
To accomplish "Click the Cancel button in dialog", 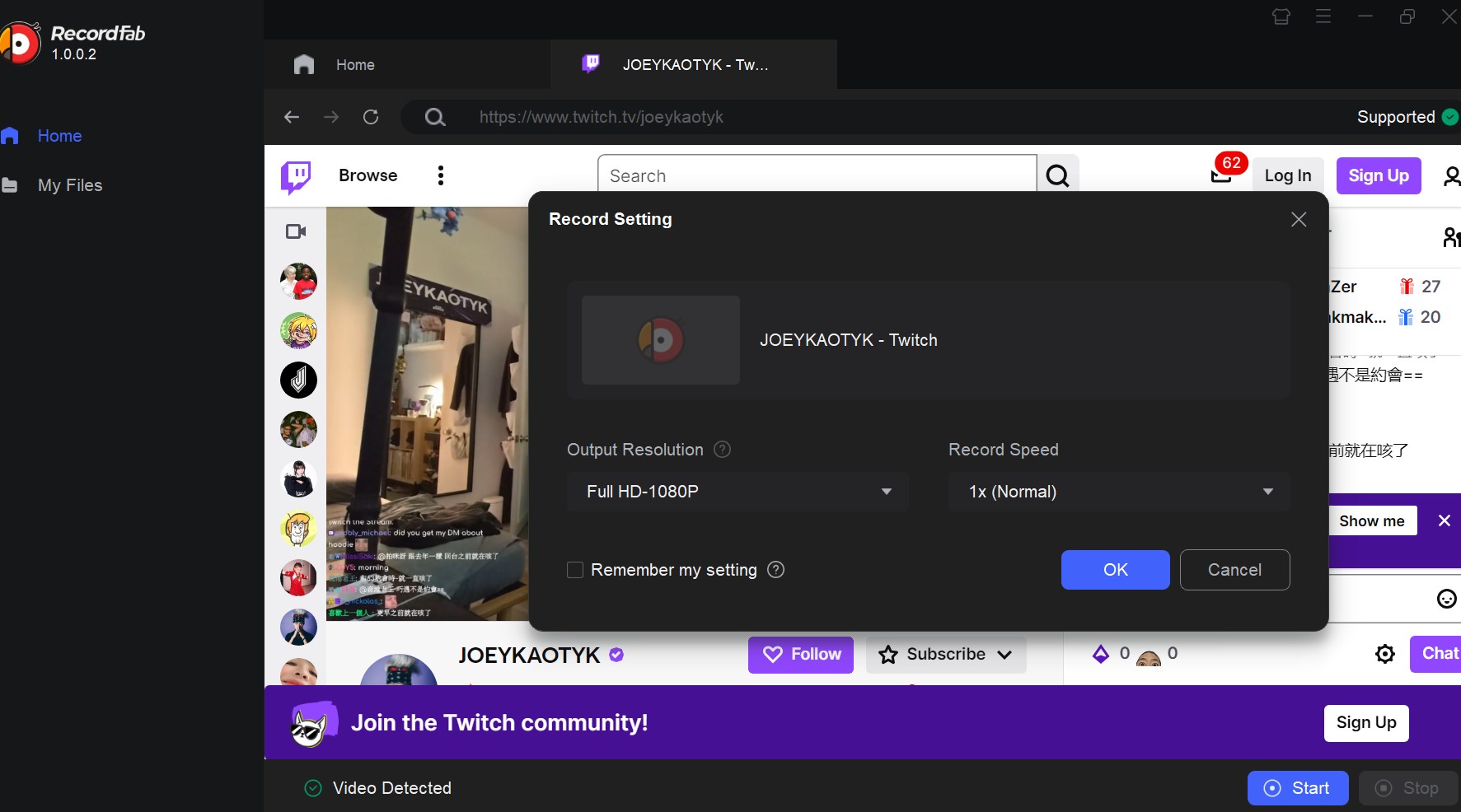I will [1234, 570].
